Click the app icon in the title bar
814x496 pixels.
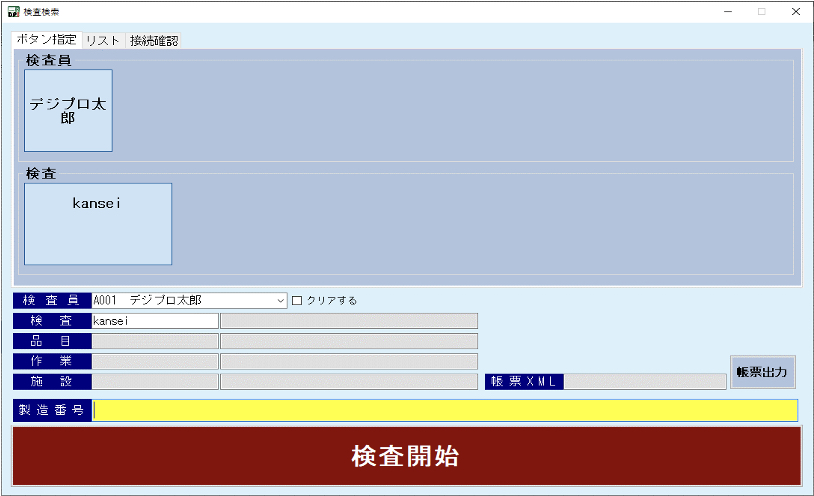(12, 12)
